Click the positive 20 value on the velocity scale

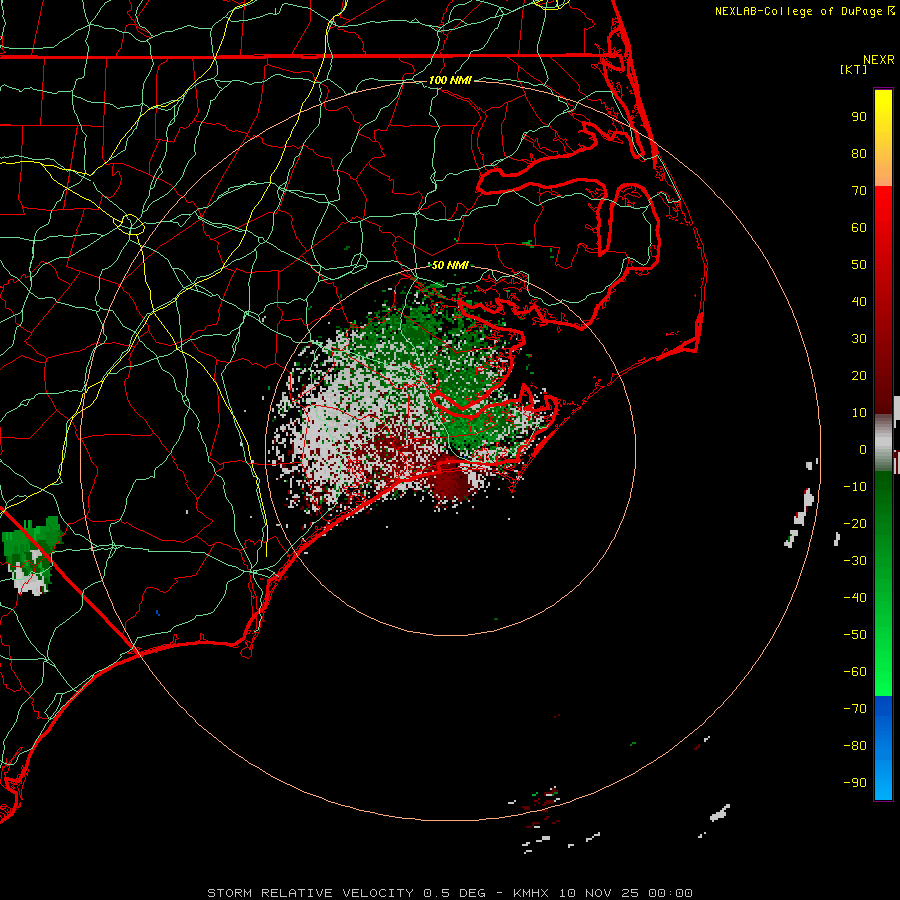[859, 375]
